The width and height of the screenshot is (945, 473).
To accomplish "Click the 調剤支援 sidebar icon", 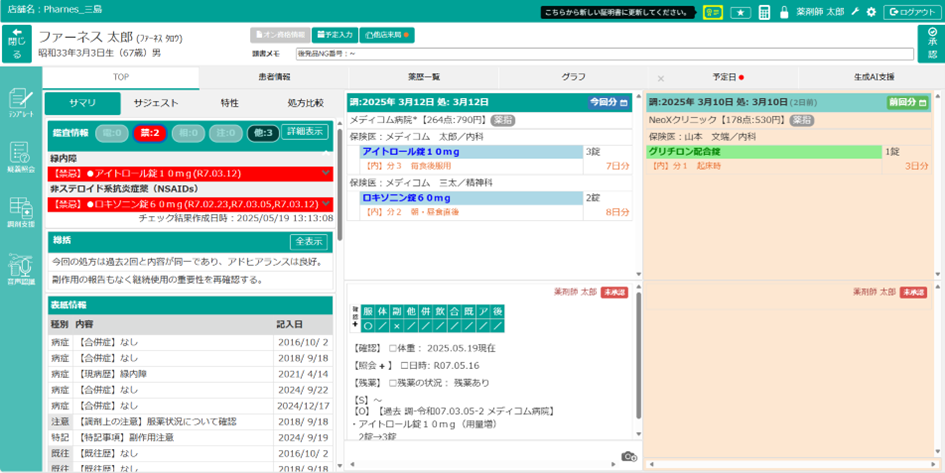I will (20, 211).
